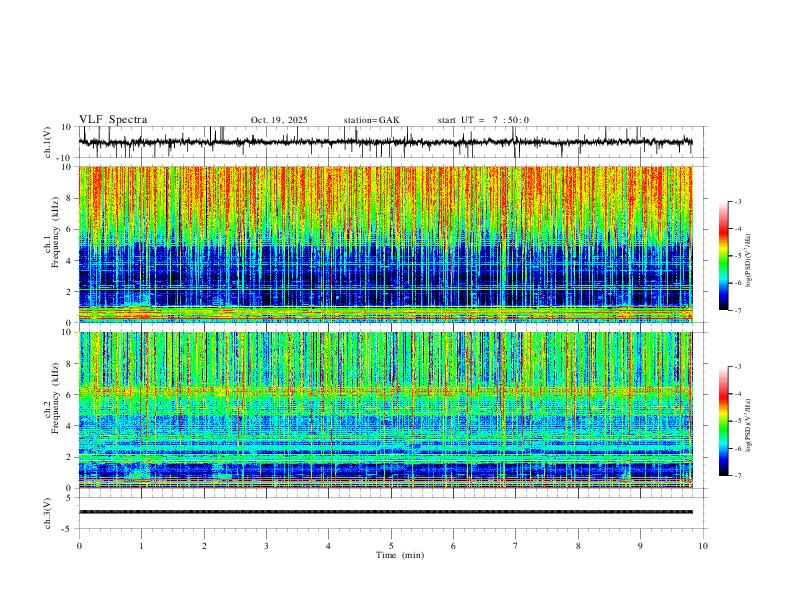The height and width of the screenshot is (612, 792).
Task: Click the time axis tick label "10"
Action: pos(703,546)
